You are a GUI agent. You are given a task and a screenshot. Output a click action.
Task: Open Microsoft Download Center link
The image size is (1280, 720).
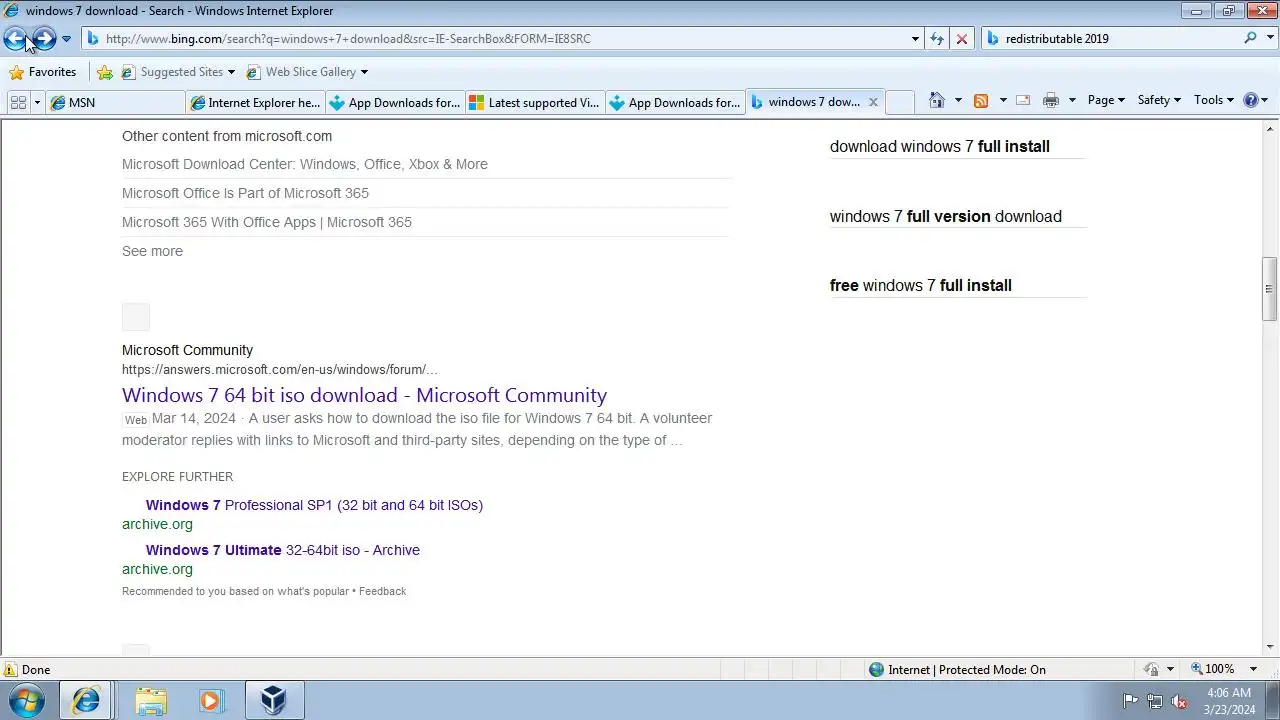[x=305, y=164]
